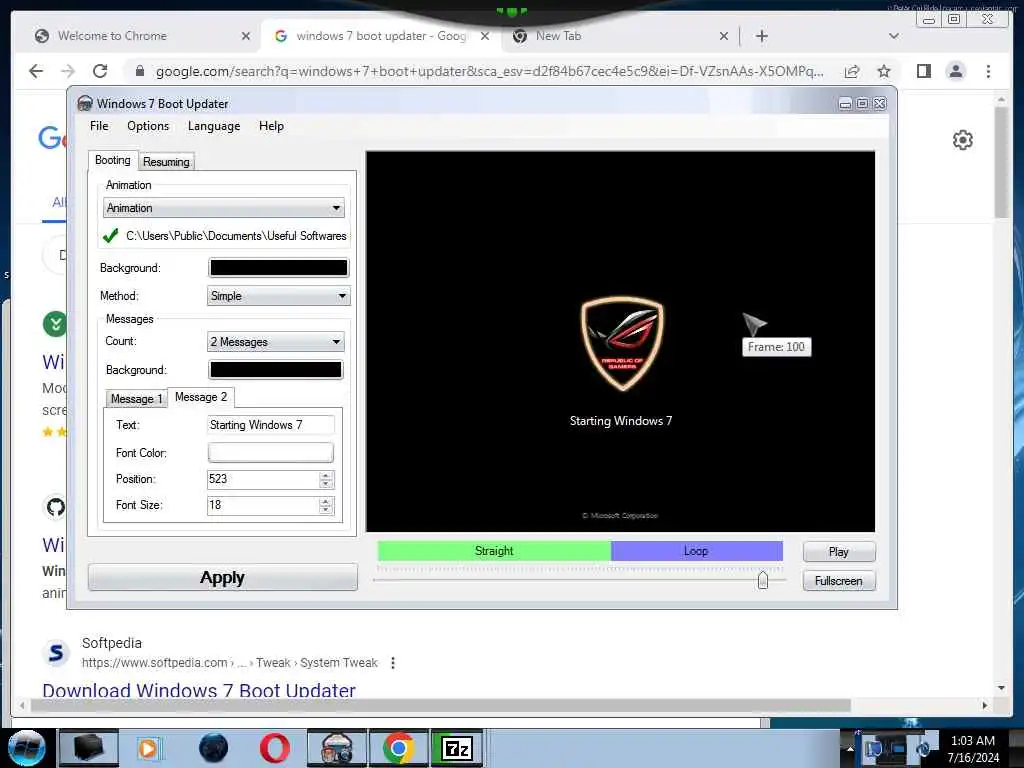1024x768 pixels.
Task: Bookmark this page with the star
Action: click(x=884, y=71)
